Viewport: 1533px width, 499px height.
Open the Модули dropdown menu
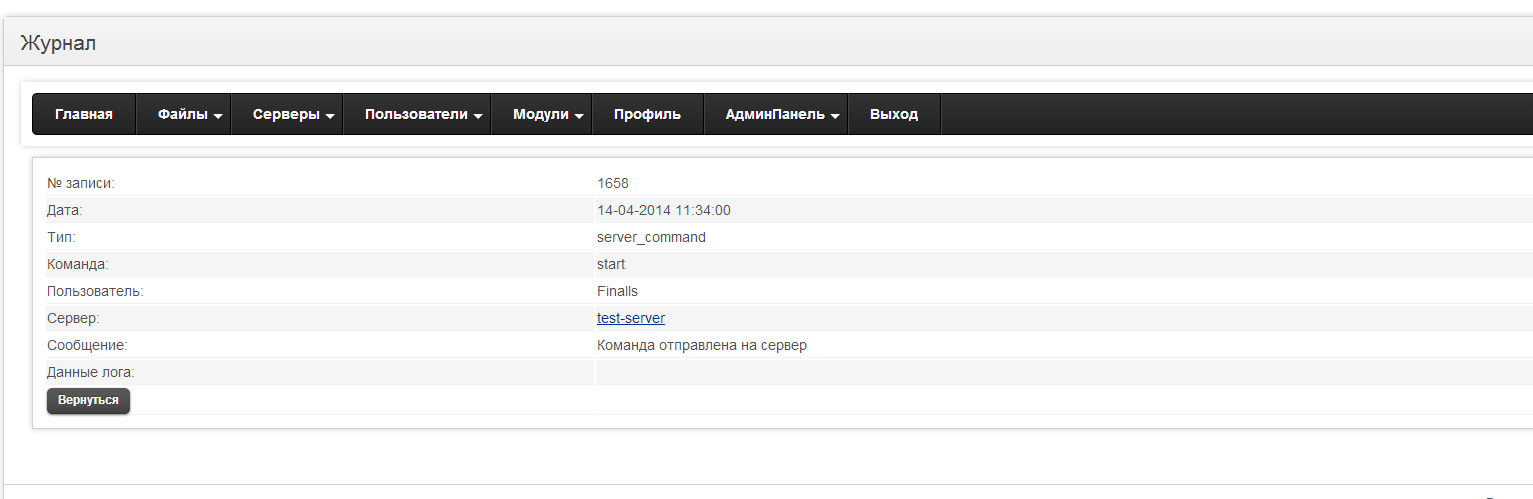tap(548, 114)
